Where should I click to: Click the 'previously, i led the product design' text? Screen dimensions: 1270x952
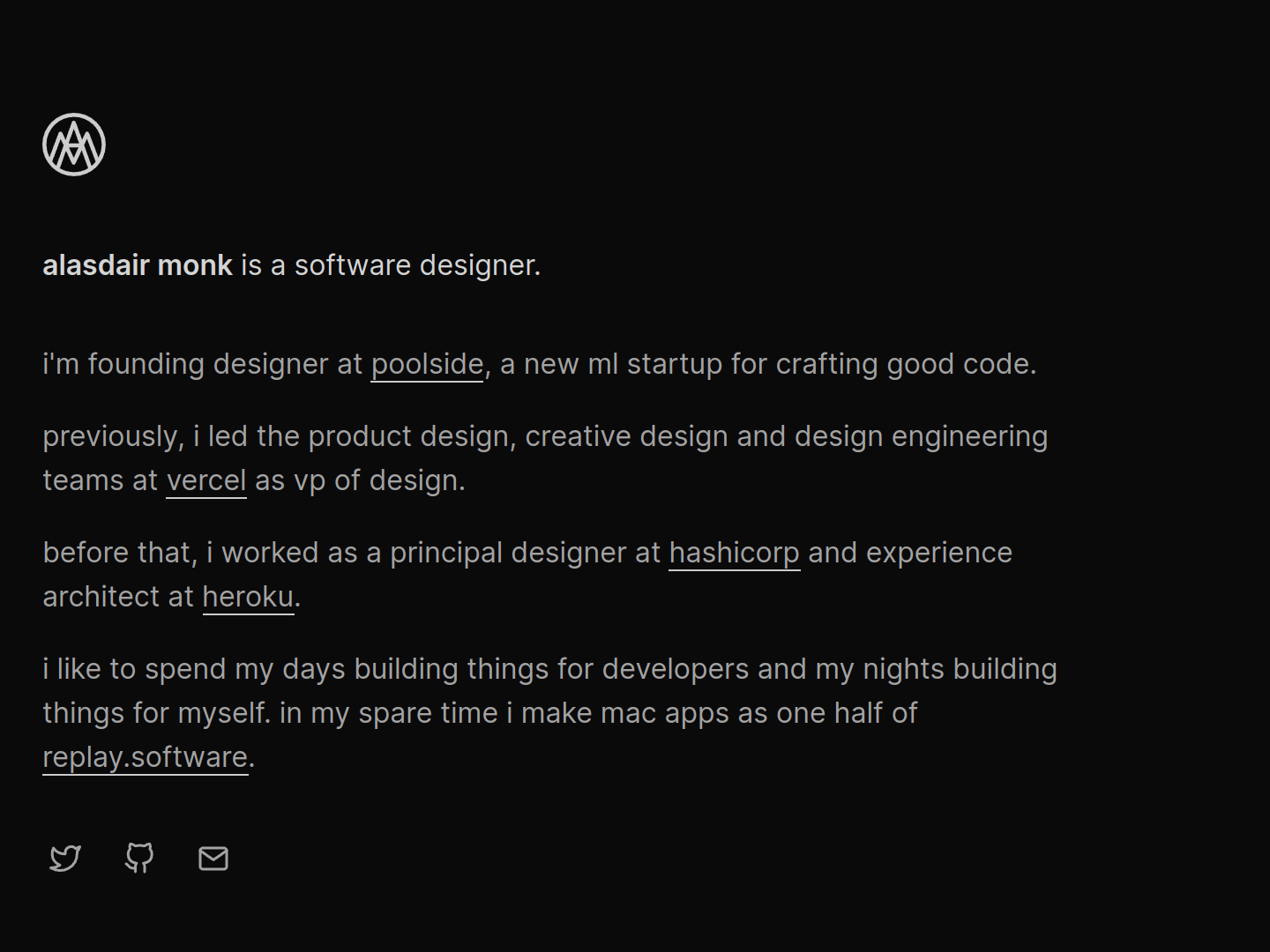click(276, 436)
